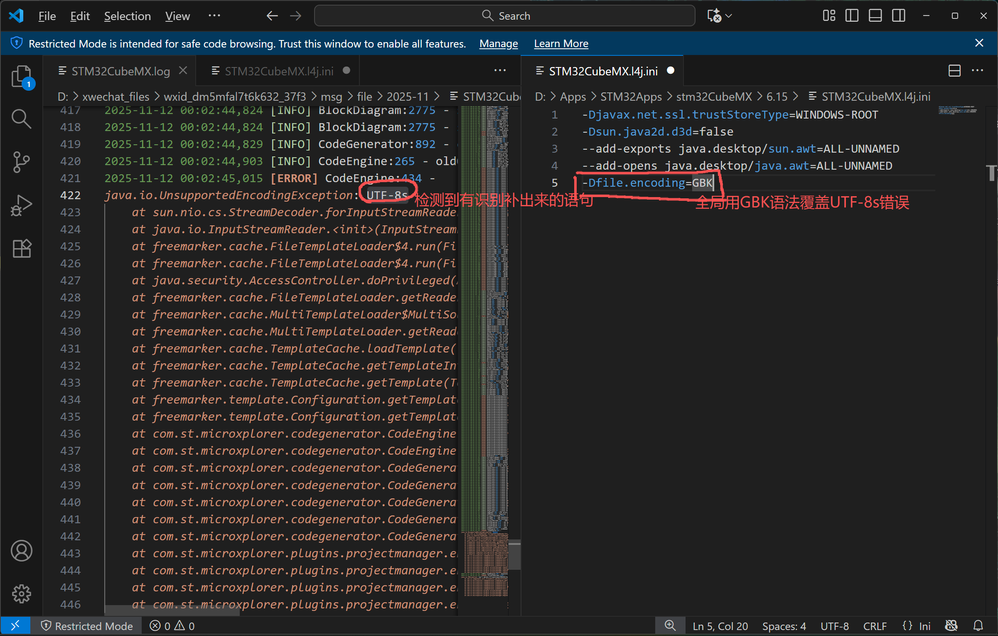
Task: Expand the stm32CubeMX breadcrumb segment
Action: click(713, 97)
